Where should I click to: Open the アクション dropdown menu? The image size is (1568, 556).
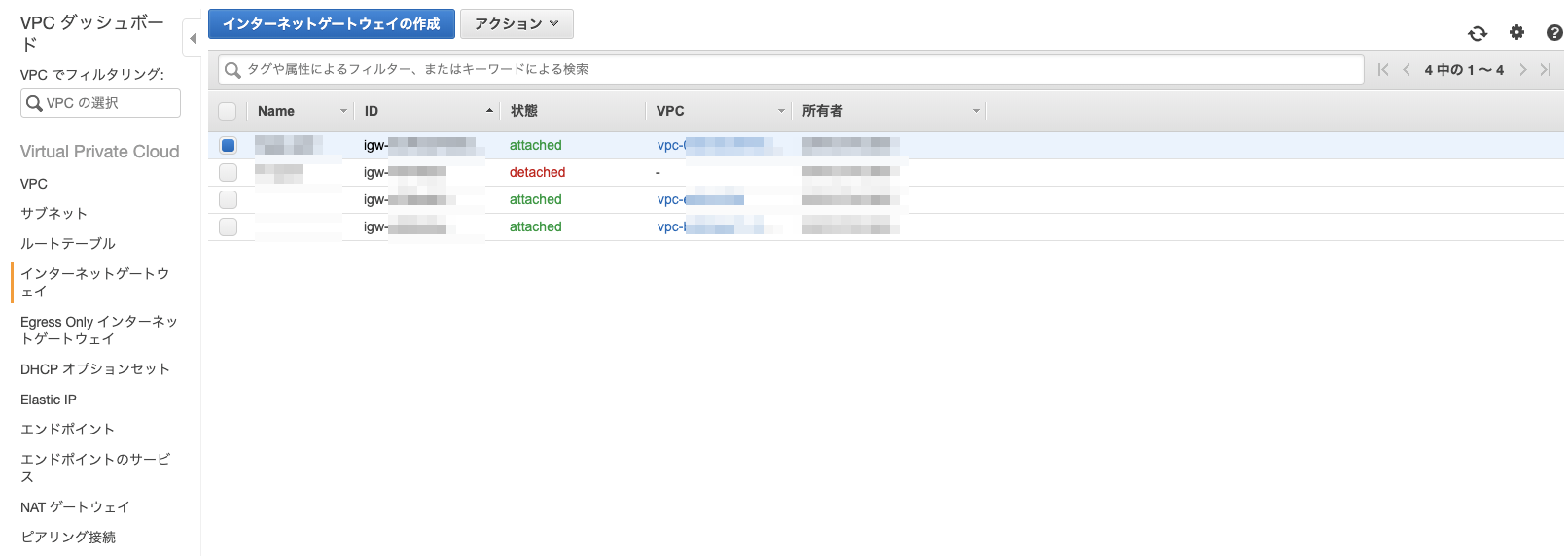[x=517, y=23]
